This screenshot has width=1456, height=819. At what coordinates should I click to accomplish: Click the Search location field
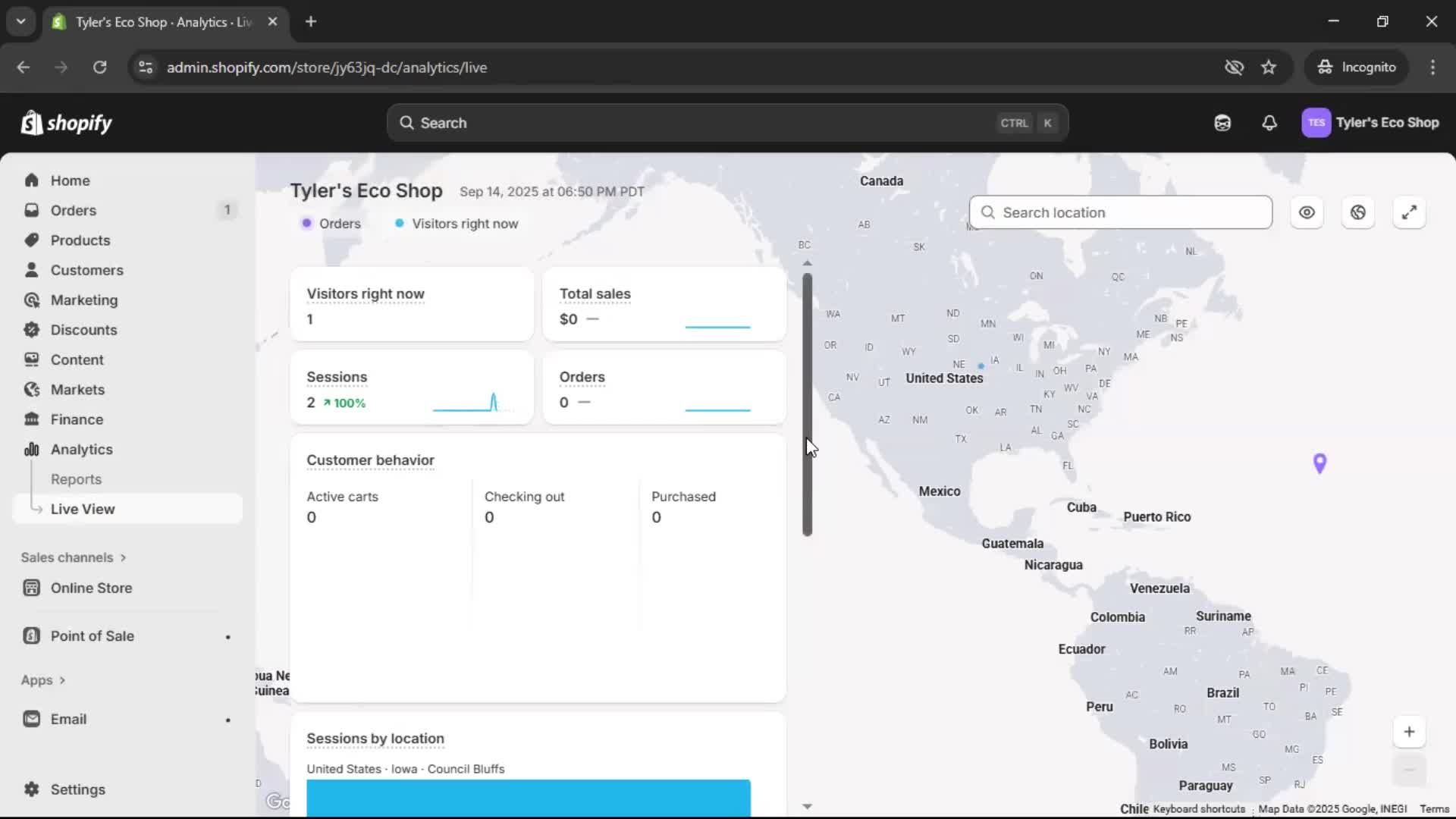coord(1121,212)
